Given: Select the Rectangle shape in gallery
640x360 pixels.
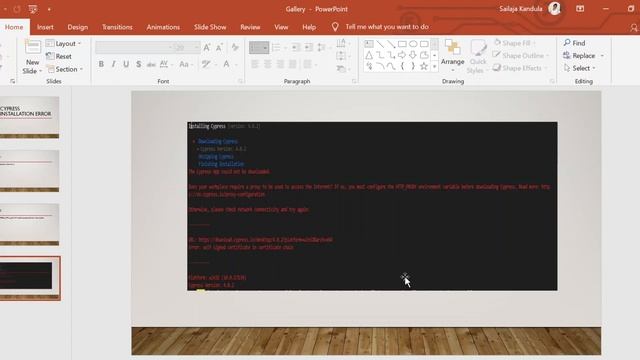Looking at the screenshot, I should [x=402, y=44].
